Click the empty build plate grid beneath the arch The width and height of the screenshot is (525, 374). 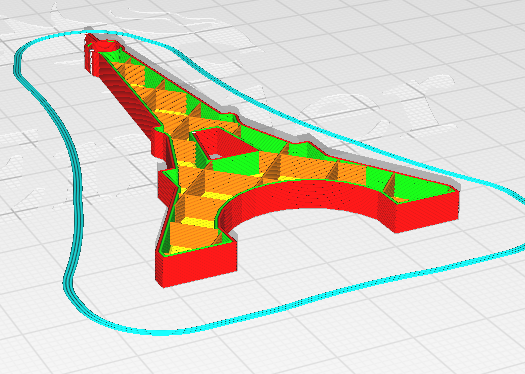311,248
